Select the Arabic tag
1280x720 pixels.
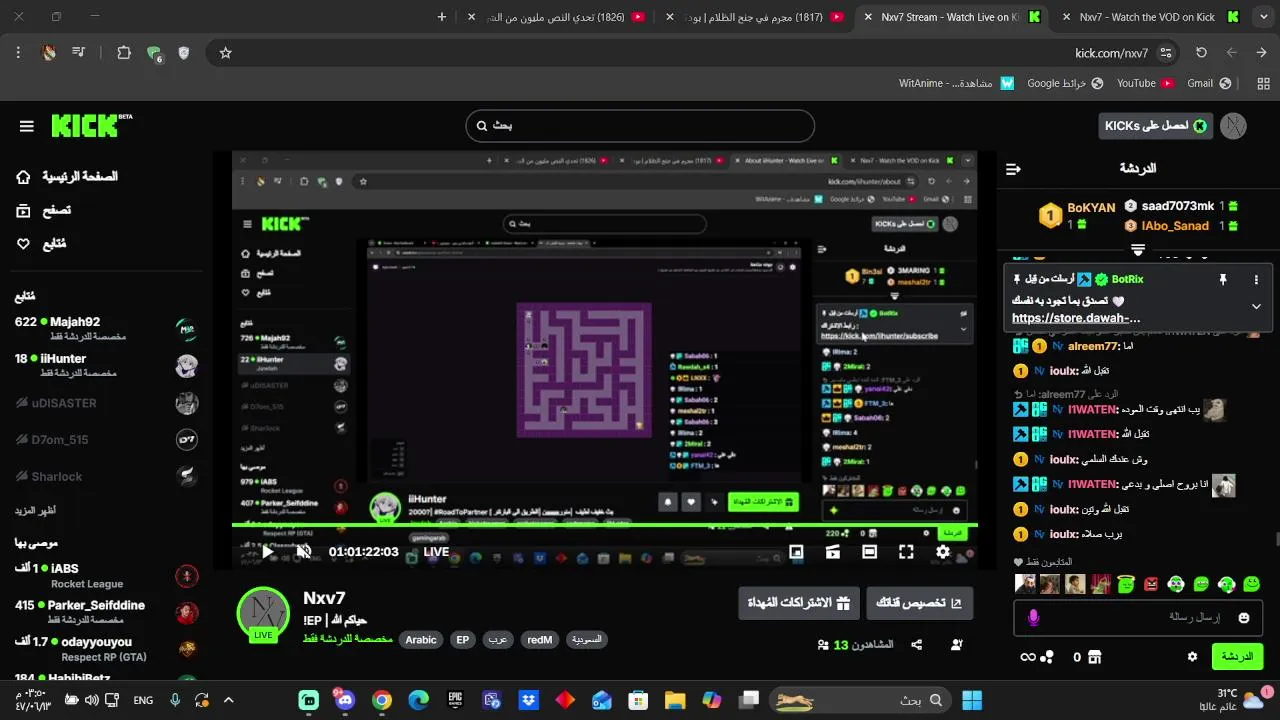[421, 640]
